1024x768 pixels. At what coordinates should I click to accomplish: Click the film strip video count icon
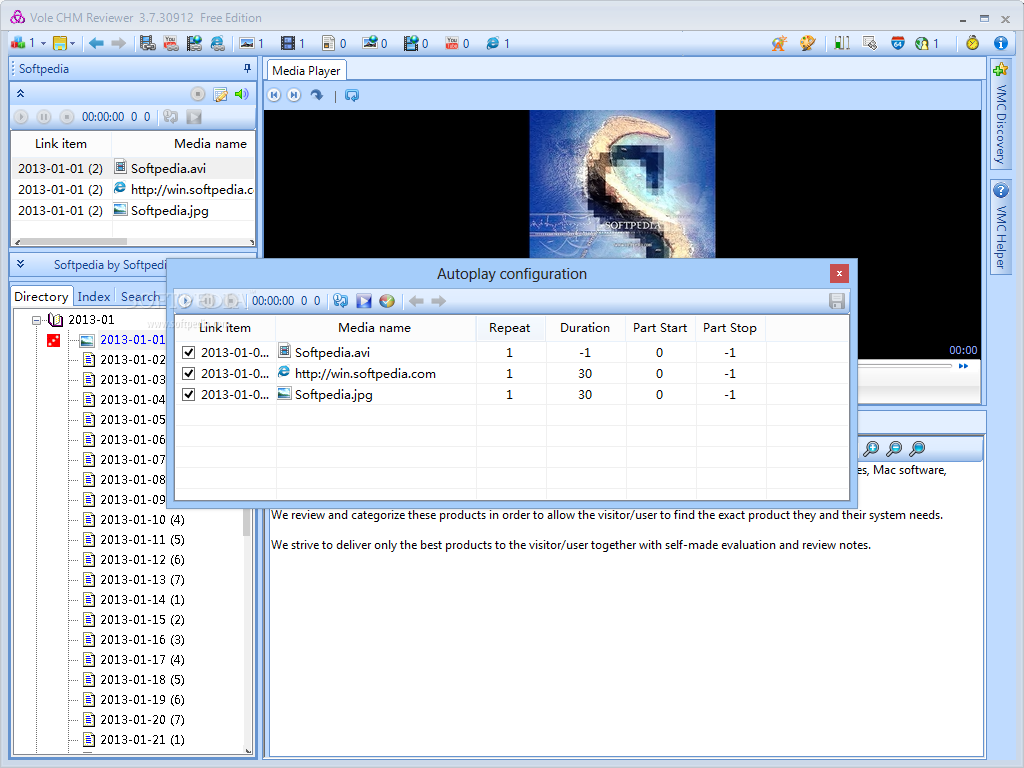click(x=287, y=43)
